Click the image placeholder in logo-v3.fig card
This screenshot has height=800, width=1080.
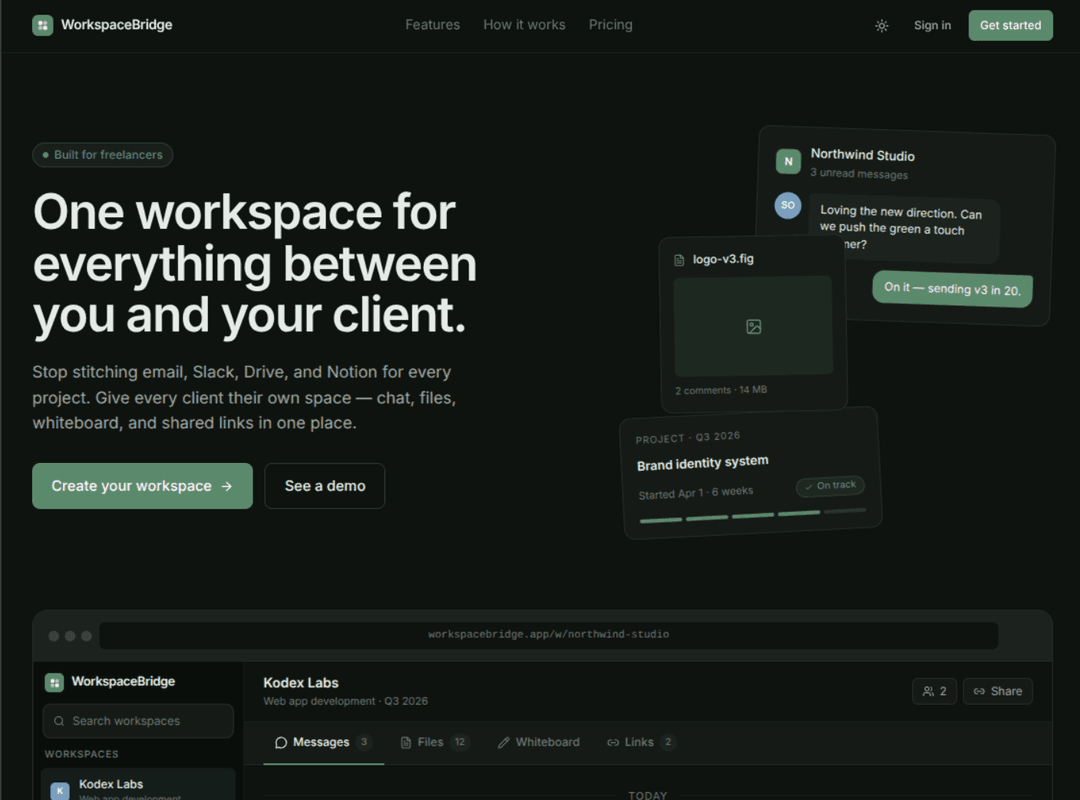(753, 326)
